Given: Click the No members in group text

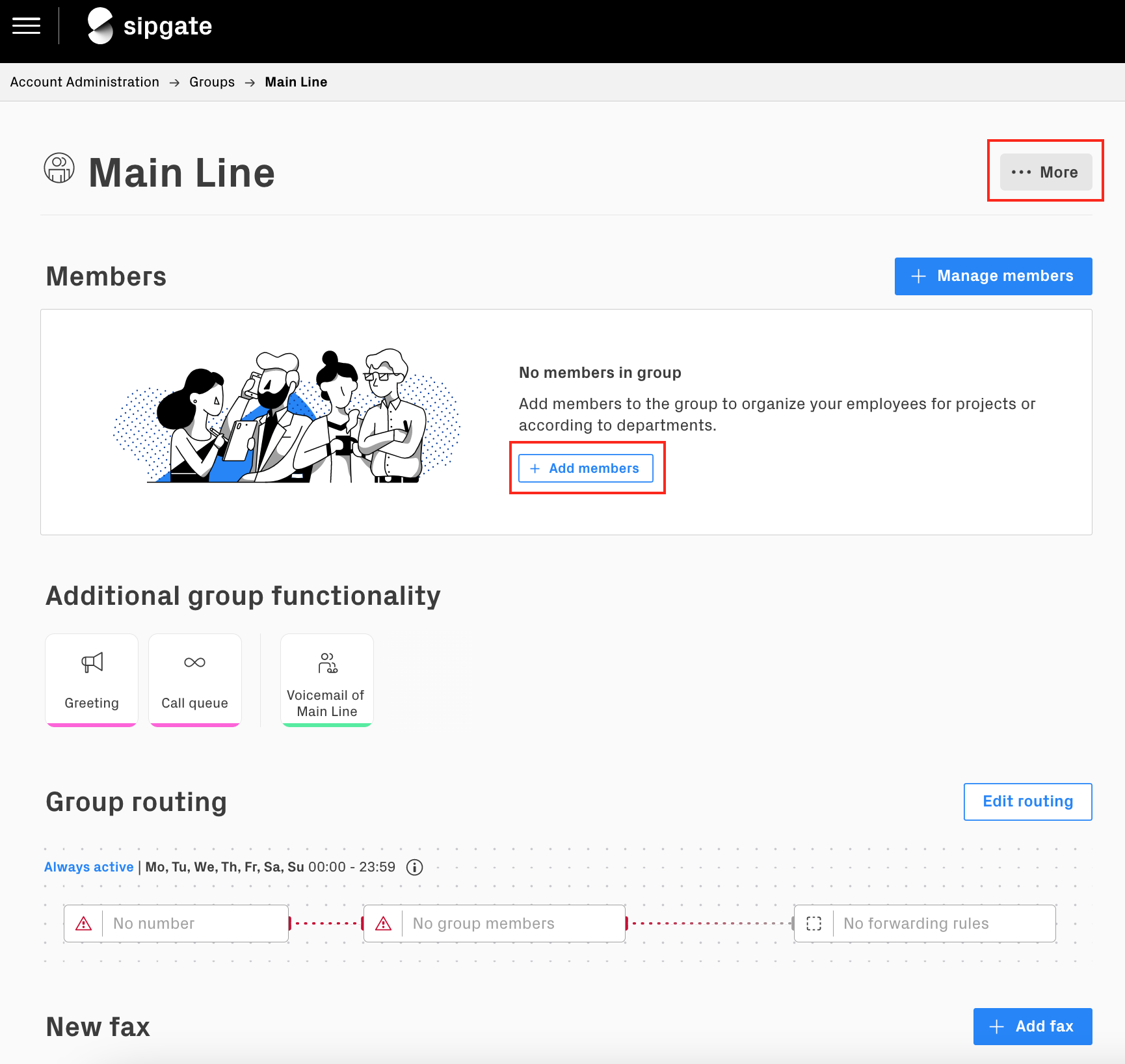Looking at the screenshot, I should pyautogui.click(x=600, y=373).
